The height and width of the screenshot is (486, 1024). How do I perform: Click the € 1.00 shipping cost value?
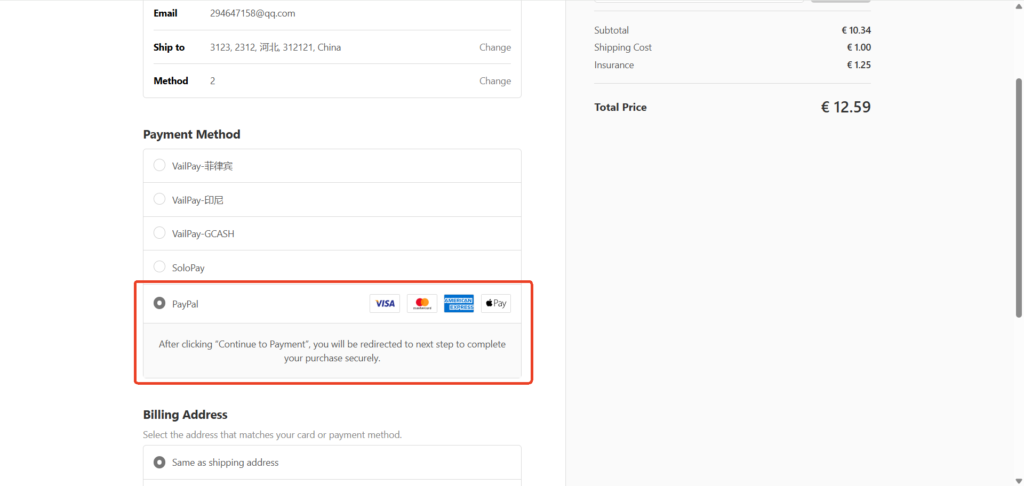tap(859, 48)
